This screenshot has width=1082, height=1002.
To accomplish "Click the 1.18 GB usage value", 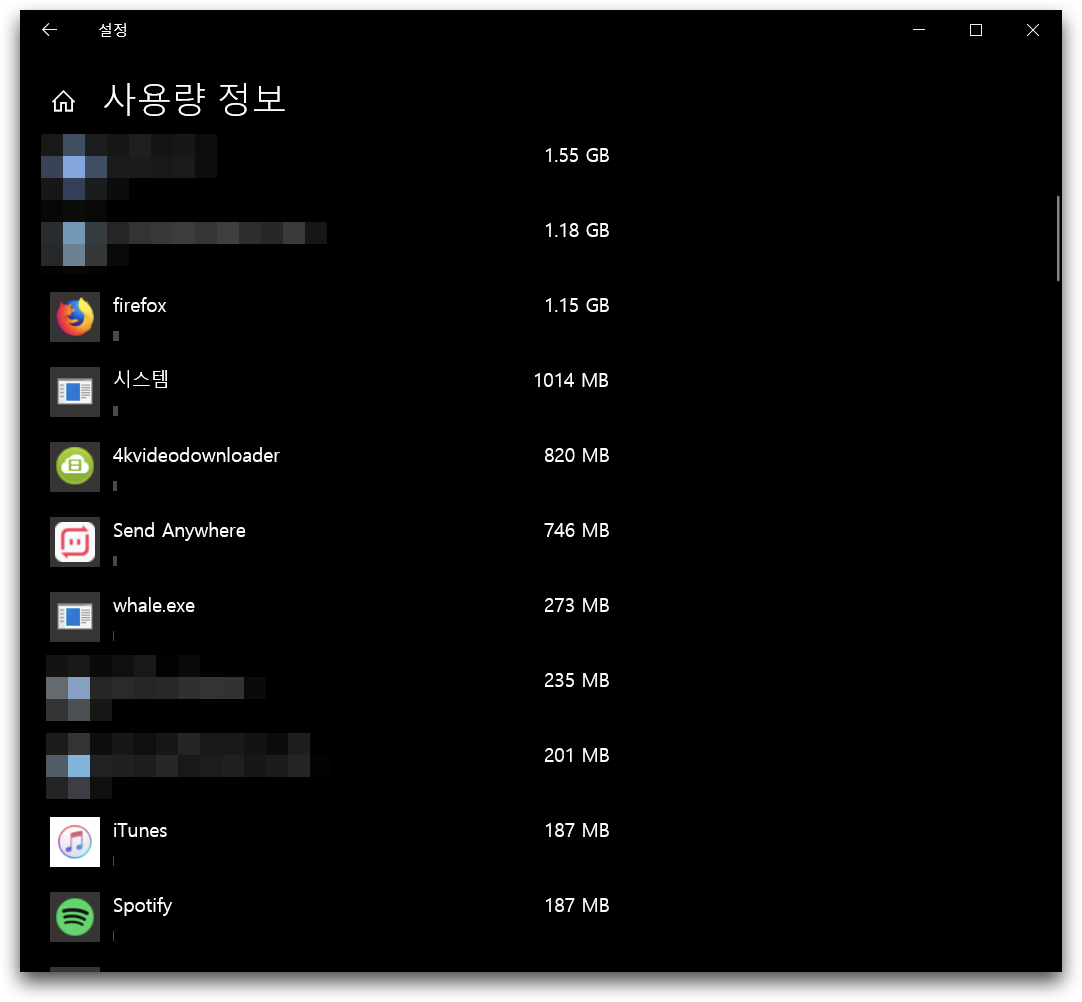I will coord(577,230).
